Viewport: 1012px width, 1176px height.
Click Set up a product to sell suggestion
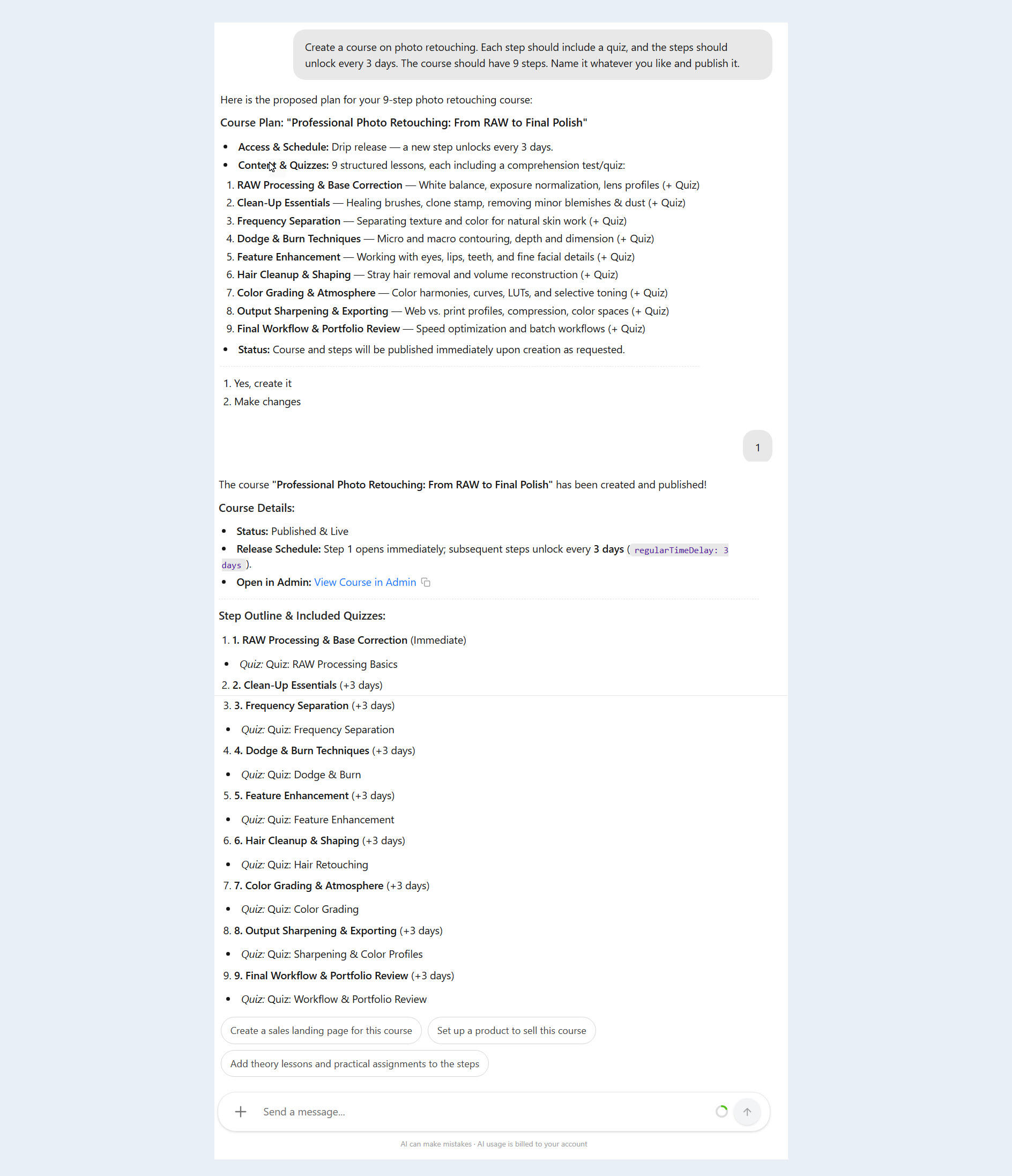[511, 1030]
